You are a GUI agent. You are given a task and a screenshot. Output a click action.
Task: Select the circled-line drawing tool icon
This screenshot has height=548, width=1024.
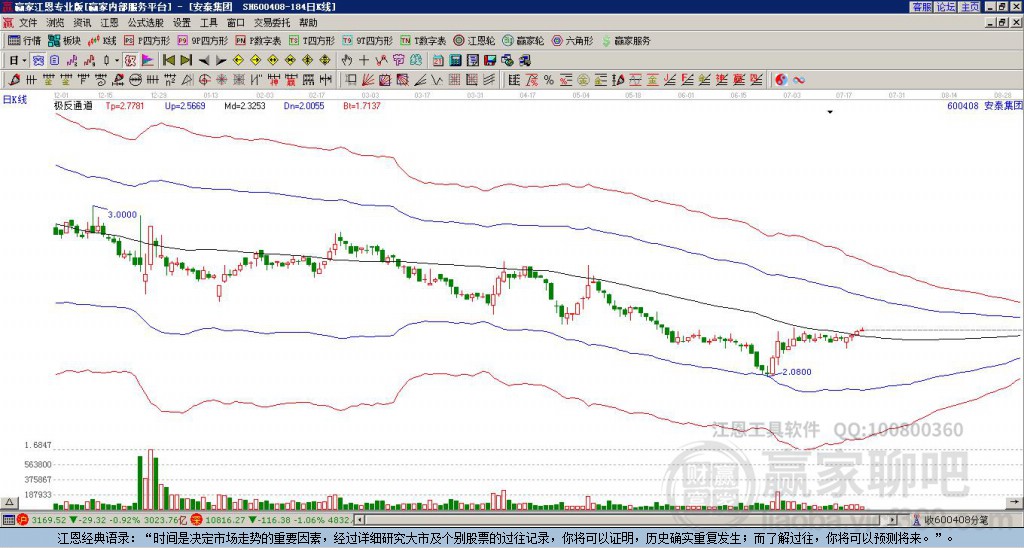(135, 80)
